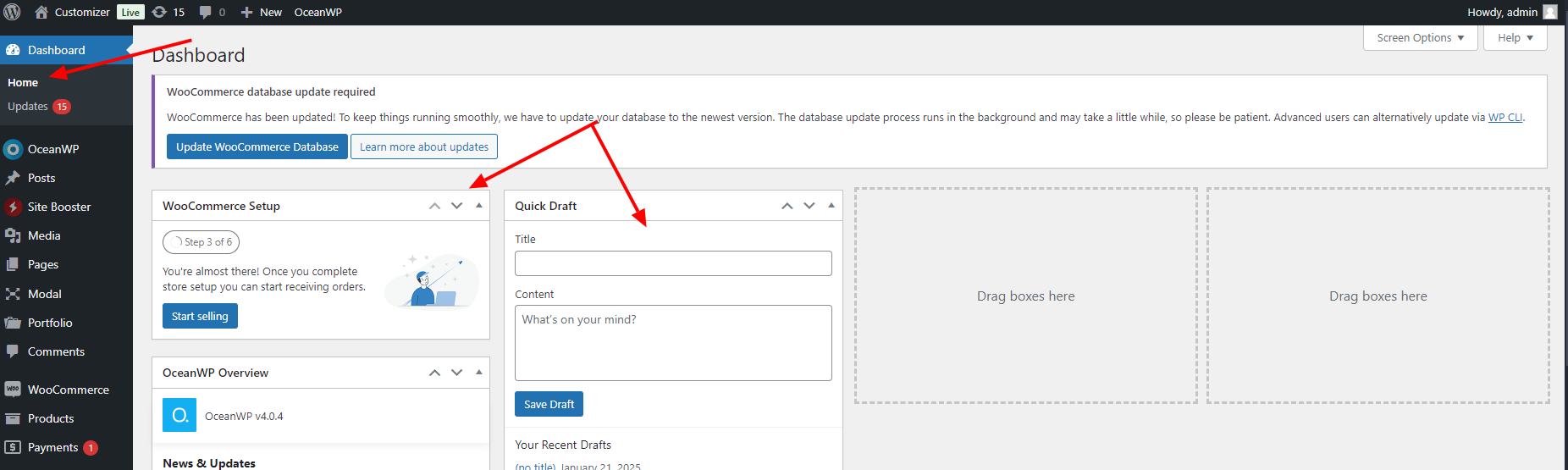1568x470 pixels.
Task: Move OceanWP Overview widget down
Action: click(457, 373)
